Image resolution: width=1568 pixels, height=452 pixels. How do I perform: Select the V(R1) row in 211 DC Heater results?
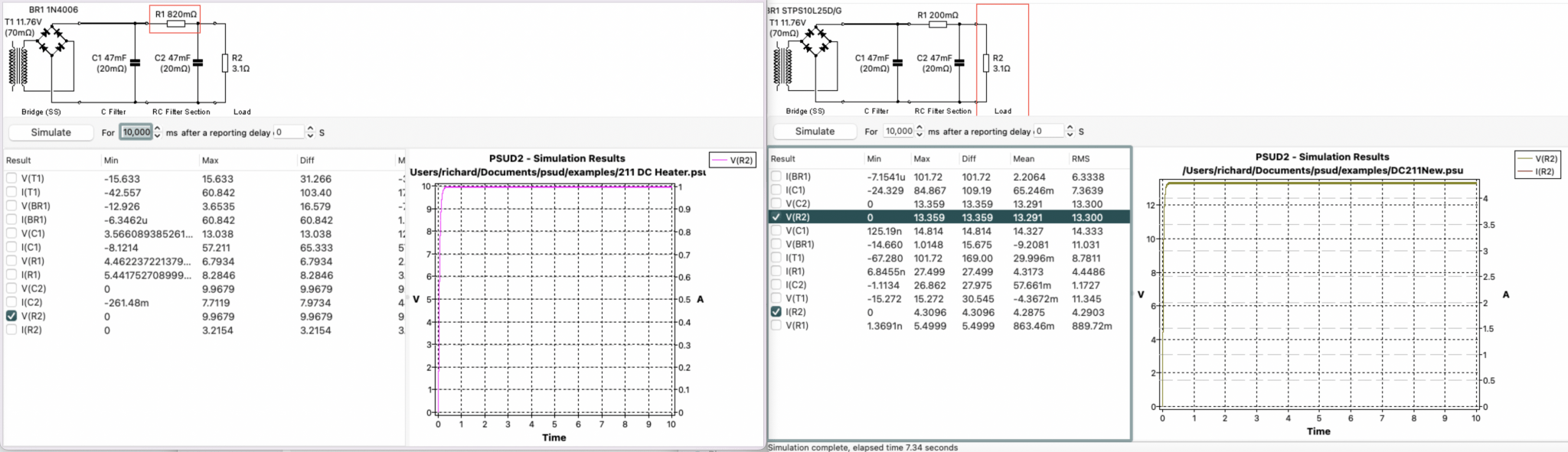pyautogui.click(x=204, y=261)
